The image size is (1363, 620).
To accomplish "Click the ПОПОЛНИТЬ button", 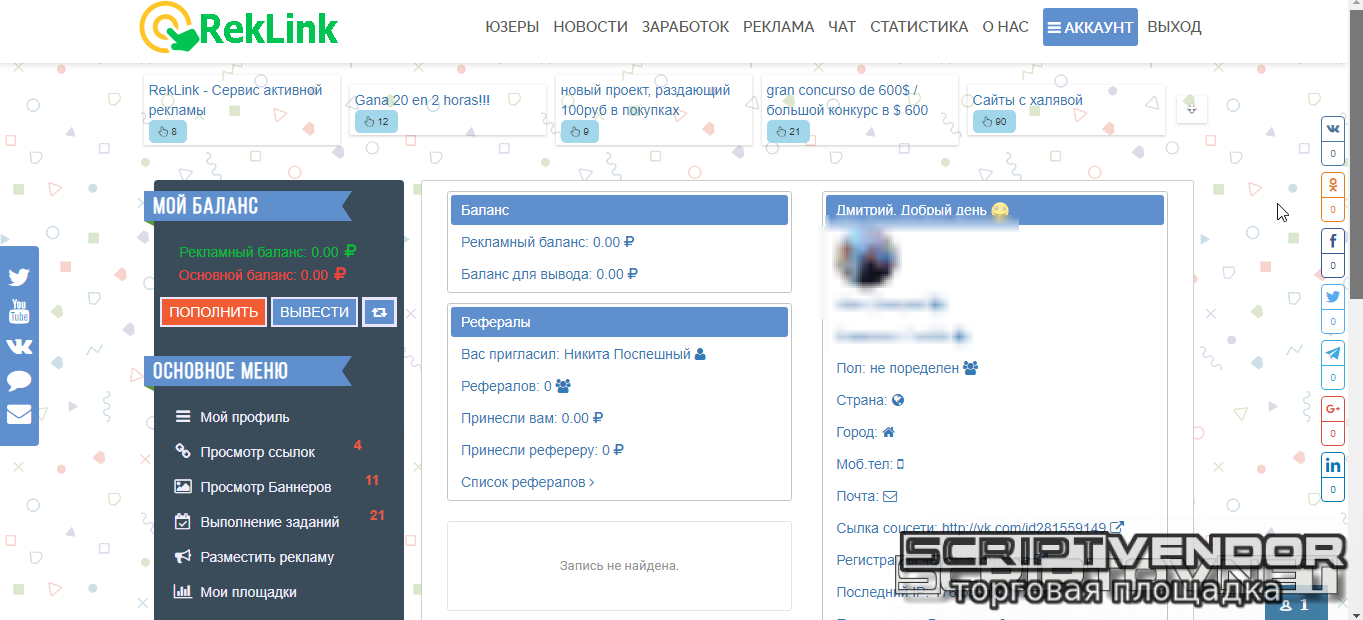I will coord(213,312).
